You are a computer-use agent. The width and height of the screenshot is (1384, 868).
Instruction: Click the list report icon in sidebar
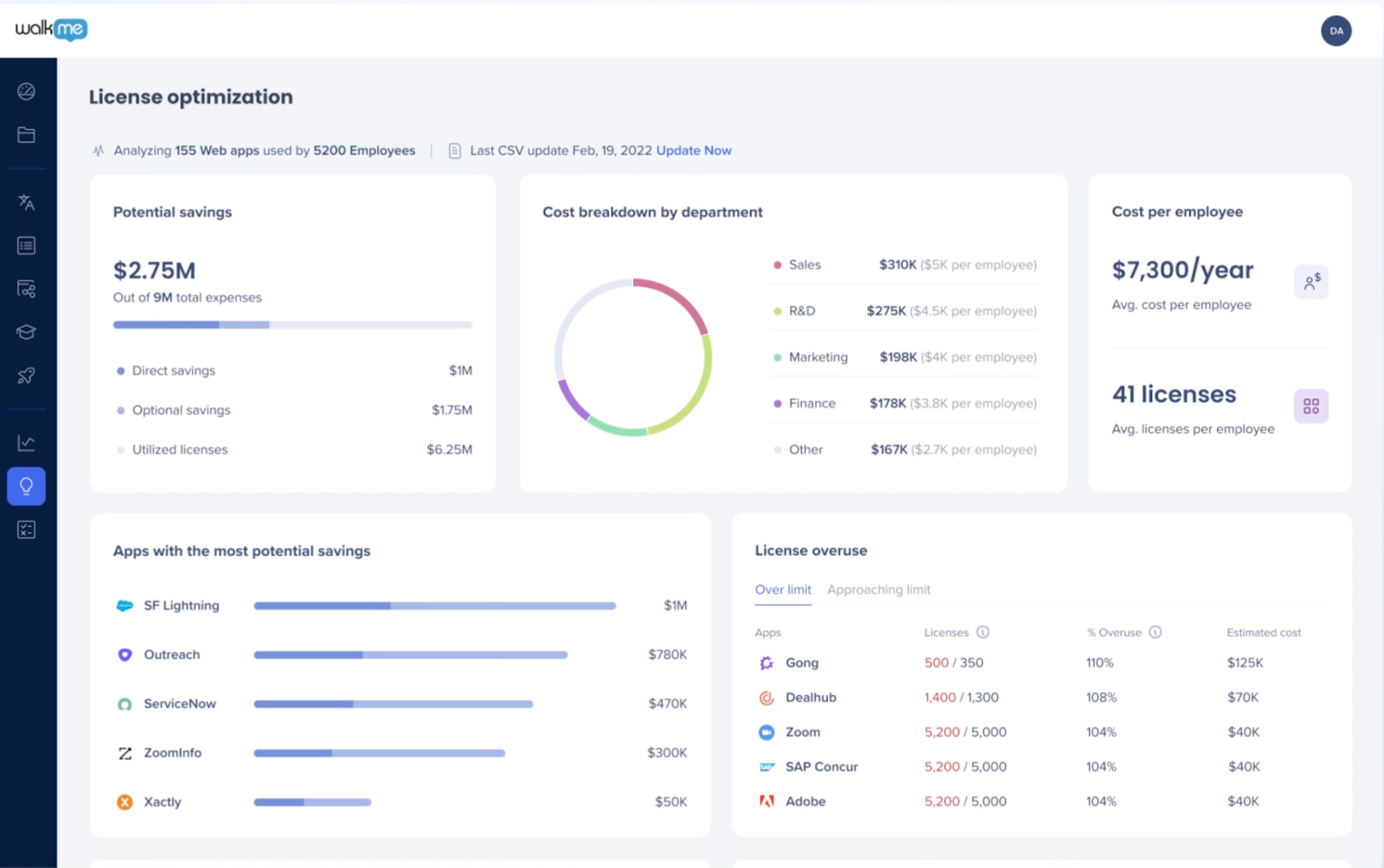(x=26, y=245)
